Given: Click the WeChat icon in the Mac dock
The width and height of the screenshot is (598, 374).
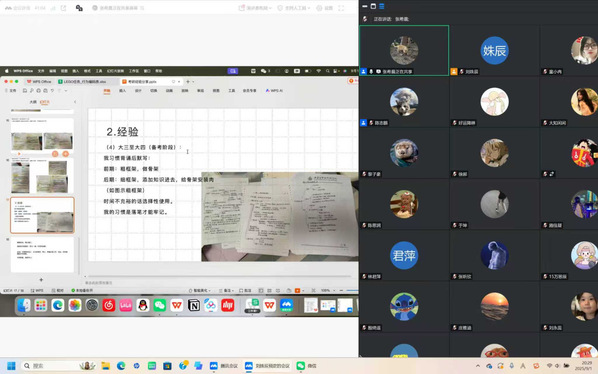Looking at the screenshot, I should point(160,305).
